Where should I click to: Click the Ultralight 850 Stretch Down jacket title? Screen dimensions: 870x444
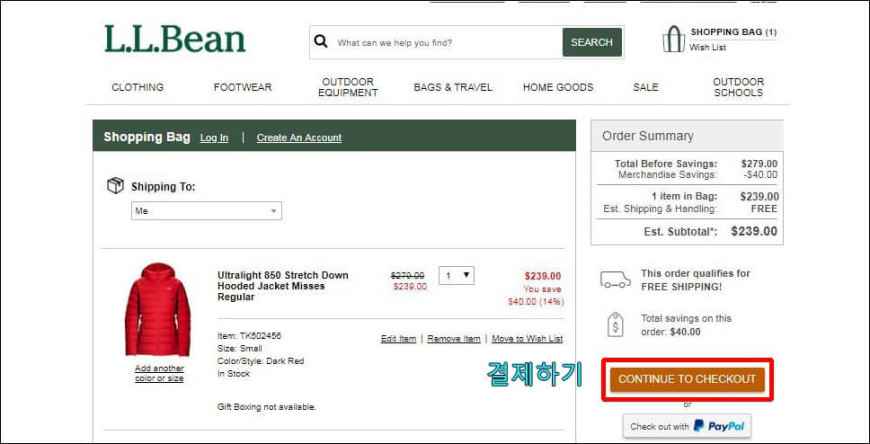[283, 286]
